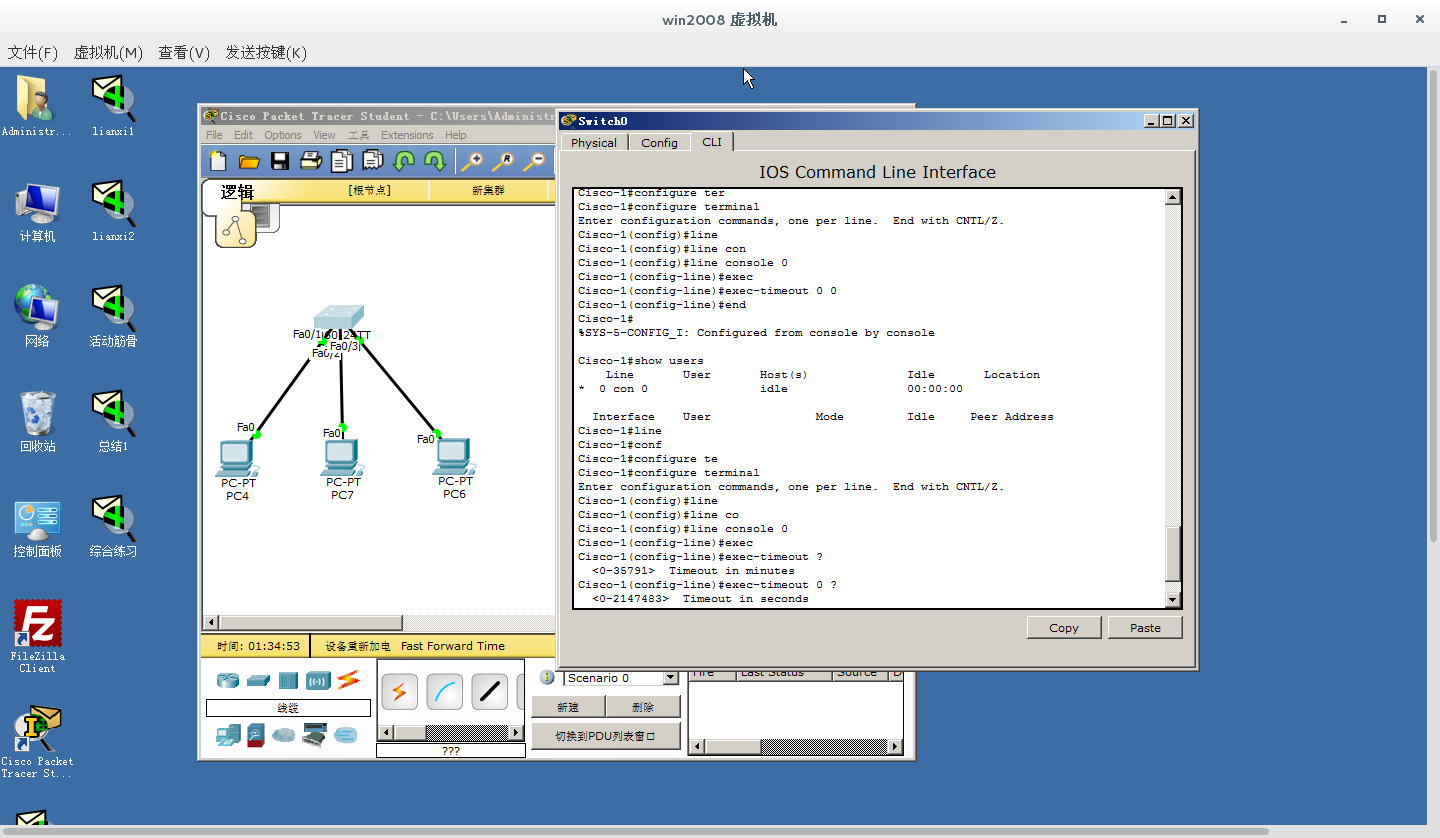Print the topology with printer icon

(311, 161)
